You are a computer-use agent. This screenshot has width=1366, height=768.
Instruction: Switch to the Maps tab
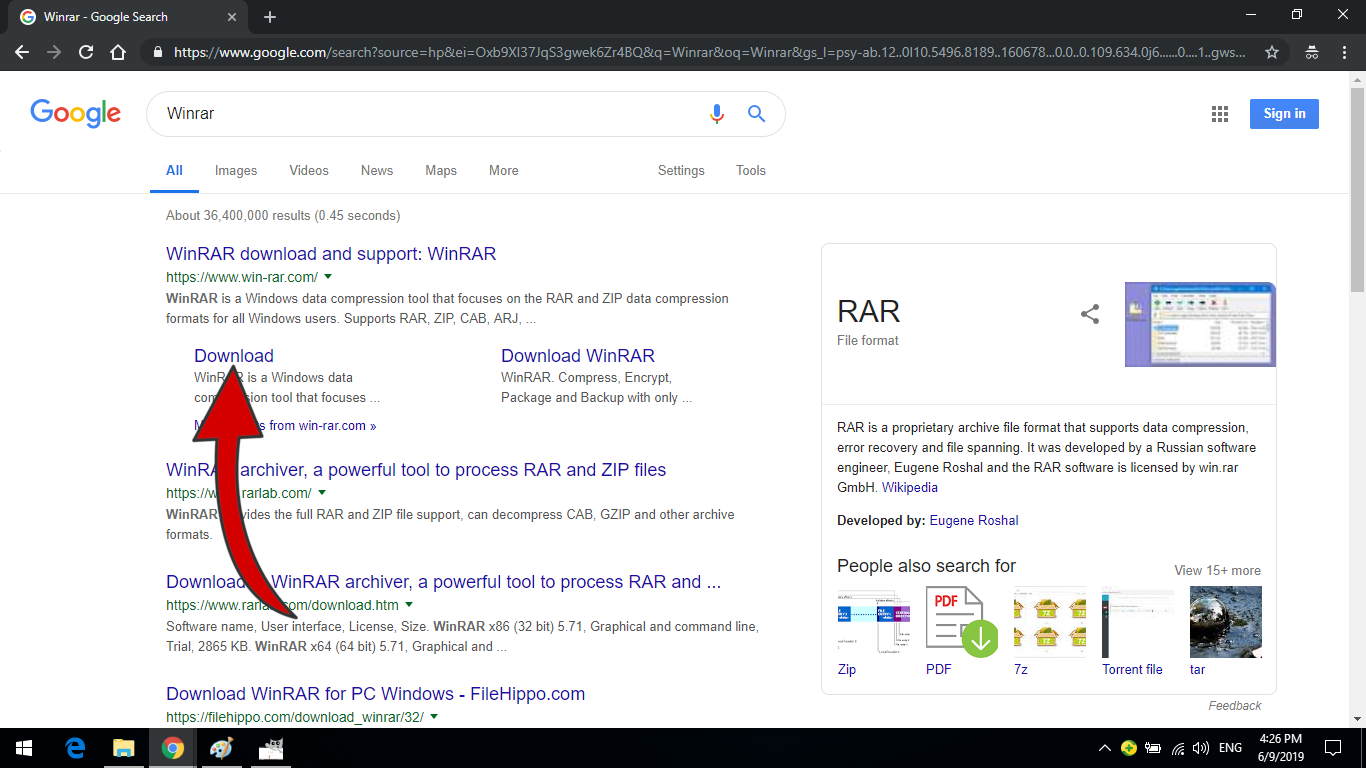tap(441, 171)
